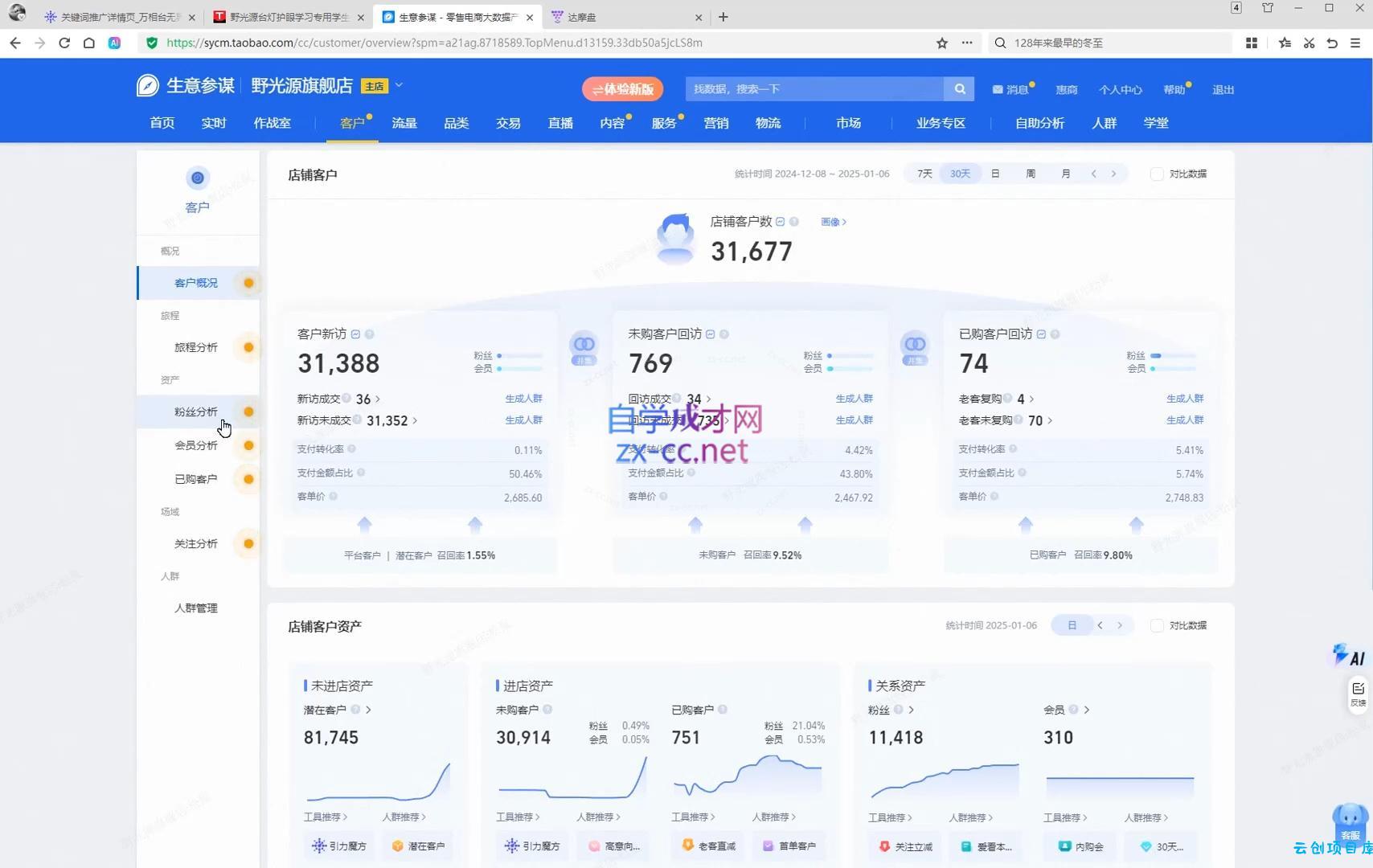The image size is (1373, 868).
Task: Click the help icon beside 未购客户回访
Action: coord(724,334)
